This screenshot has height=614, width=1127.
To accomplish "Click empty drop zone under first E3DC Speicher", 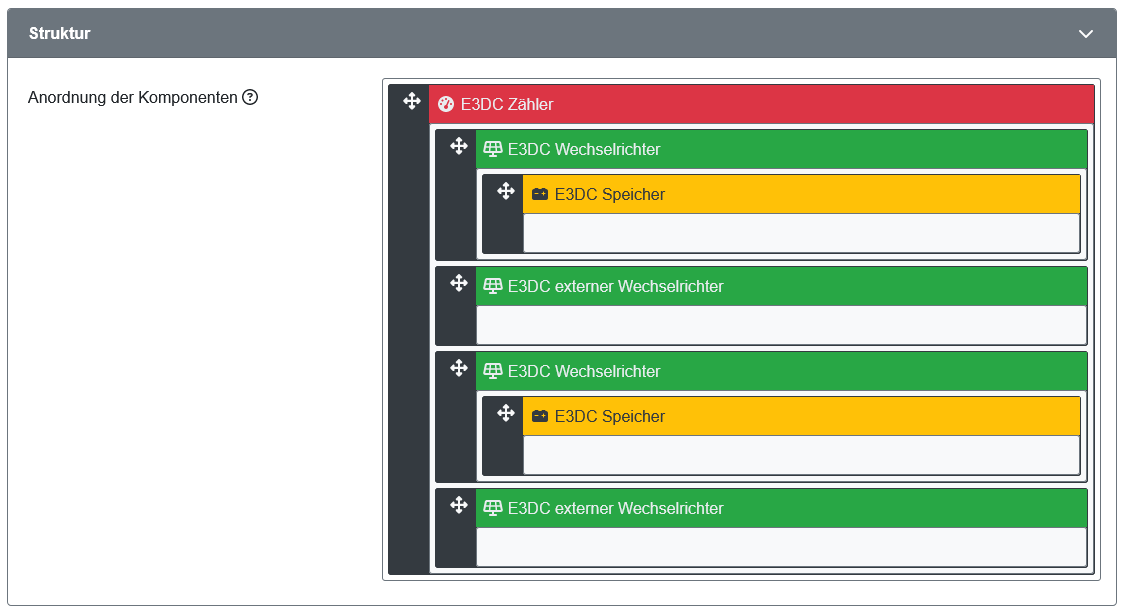I will coord(801,233).
